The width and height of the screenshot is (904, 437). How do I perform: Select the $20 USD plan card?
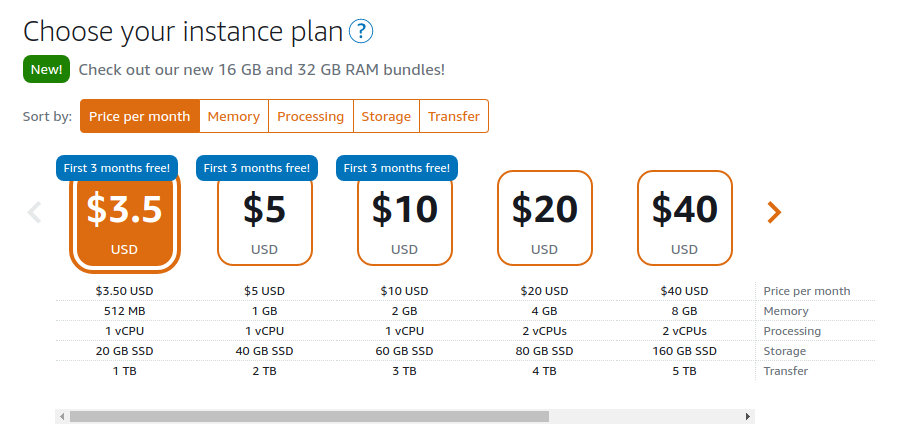pyautogui.click(x=545, y=218)
